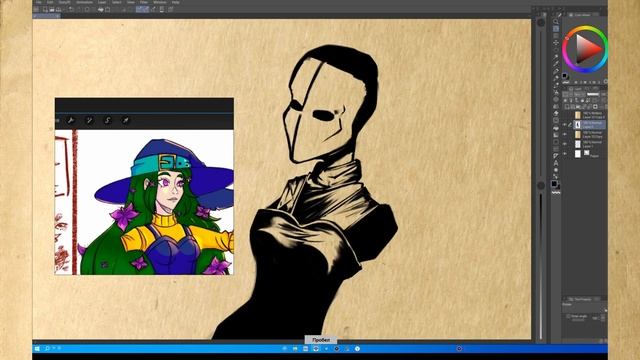The height and width of the screenshot is (360, 640).
Task: Toggle Snap to Grid in command bar
Action: coord(153,9)
